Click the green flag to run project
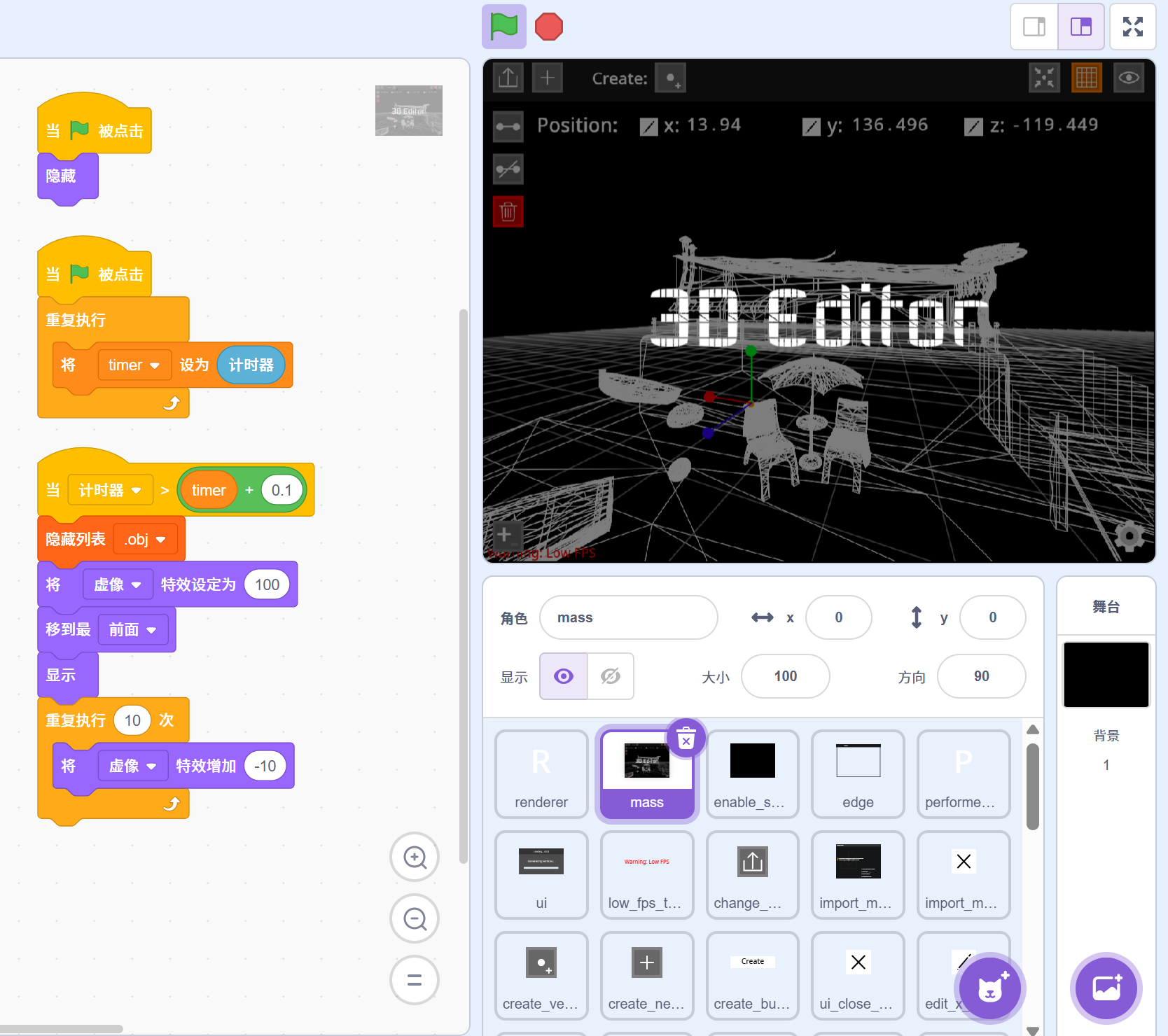1168x1036 pixels. [503, 27]
